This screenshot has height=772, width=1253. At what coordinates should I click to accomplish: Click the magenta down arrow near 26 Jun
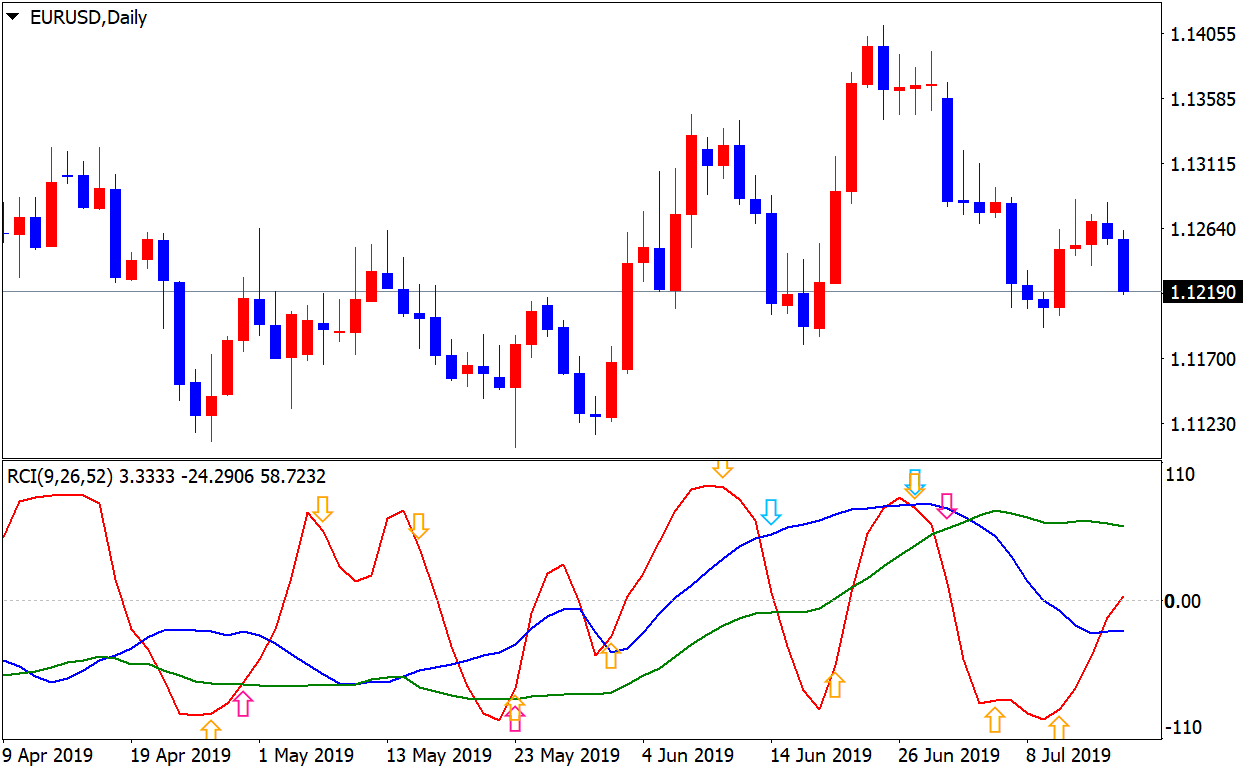[x=947, y=505]
